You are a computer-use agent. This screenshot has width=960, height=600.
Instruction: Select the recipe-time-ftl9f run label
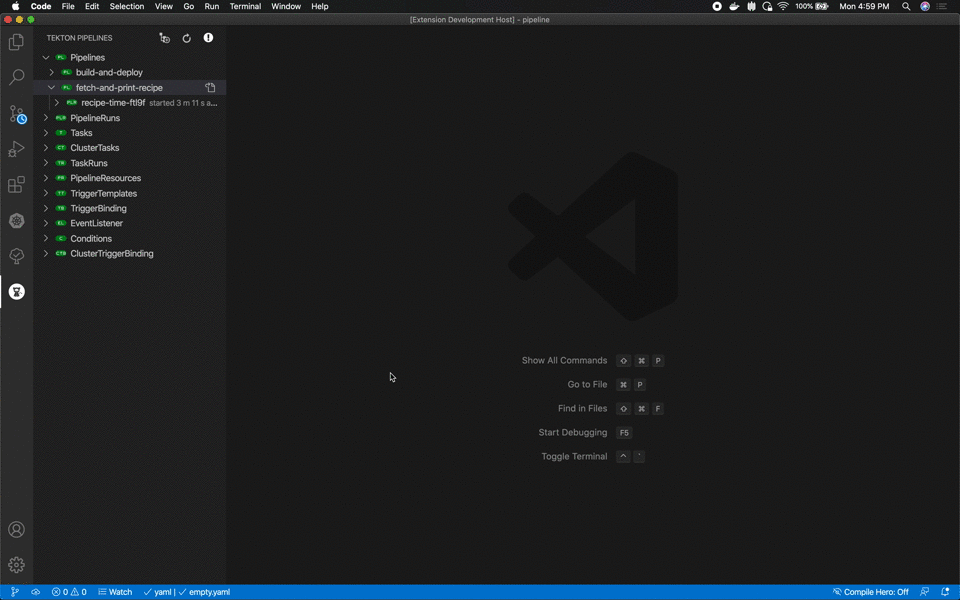[113, 103]
